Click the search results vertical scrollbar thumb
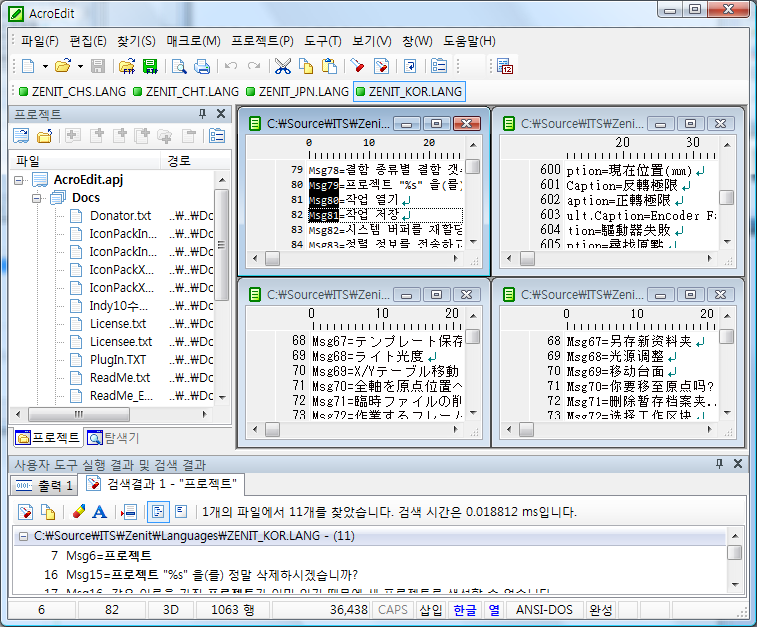The height and width of the screenshot is (627, 757). [734, 552]
